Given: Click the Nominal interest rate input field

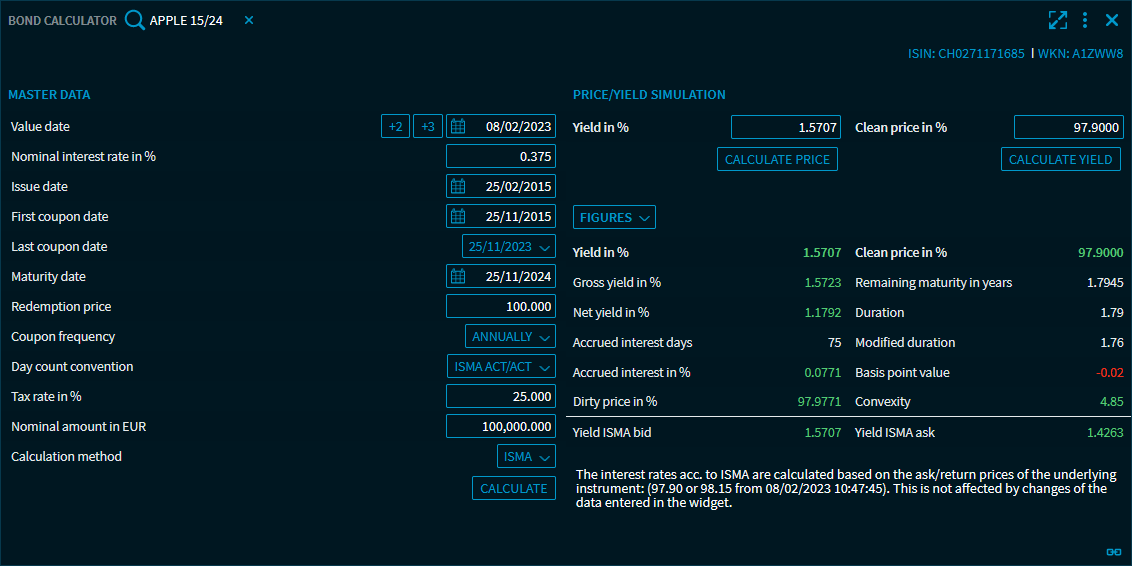Looking at the screenshot, I should 500,157.
